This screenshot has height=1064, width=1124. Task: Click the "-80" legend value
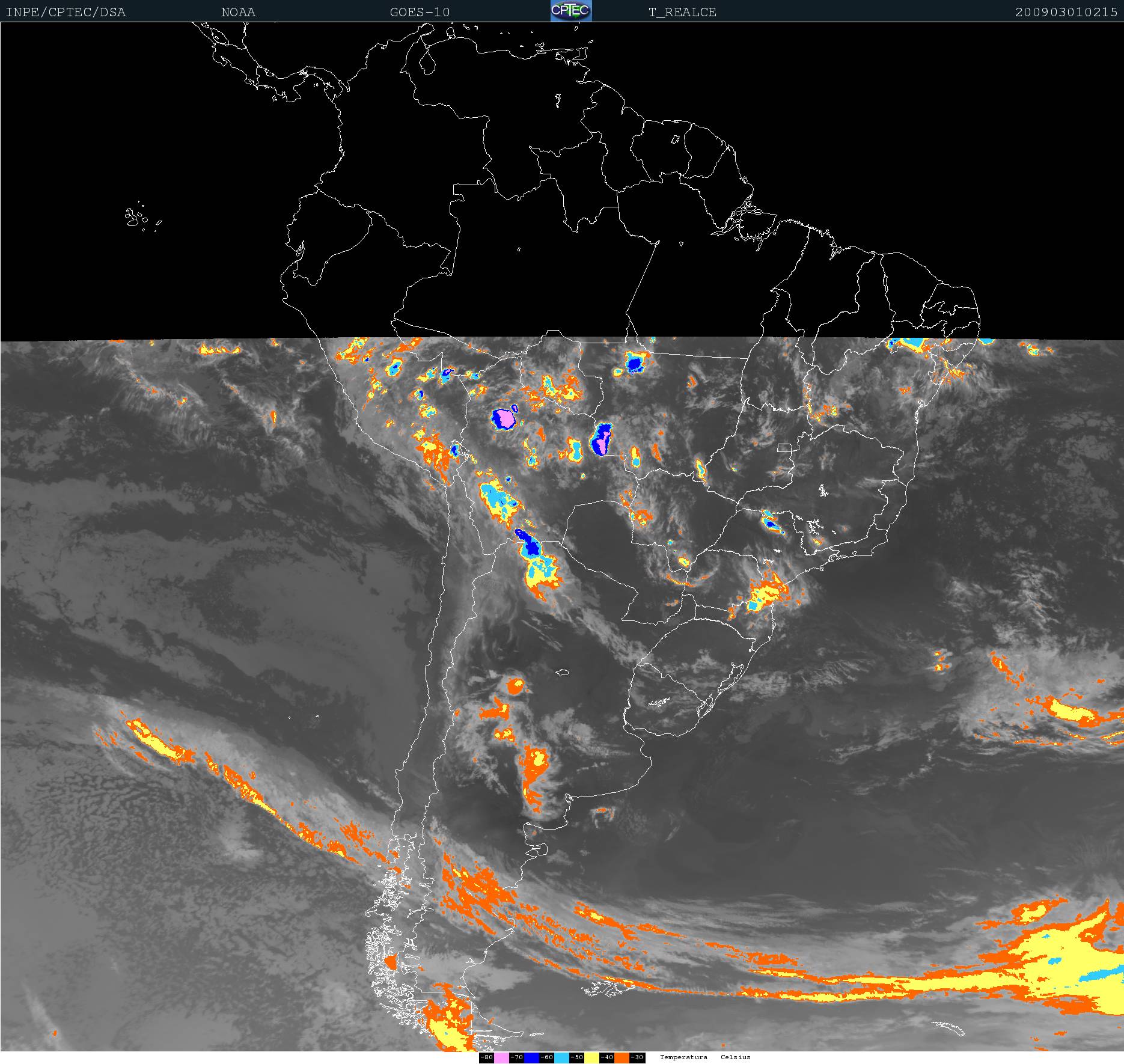[x=486, y=1057]
